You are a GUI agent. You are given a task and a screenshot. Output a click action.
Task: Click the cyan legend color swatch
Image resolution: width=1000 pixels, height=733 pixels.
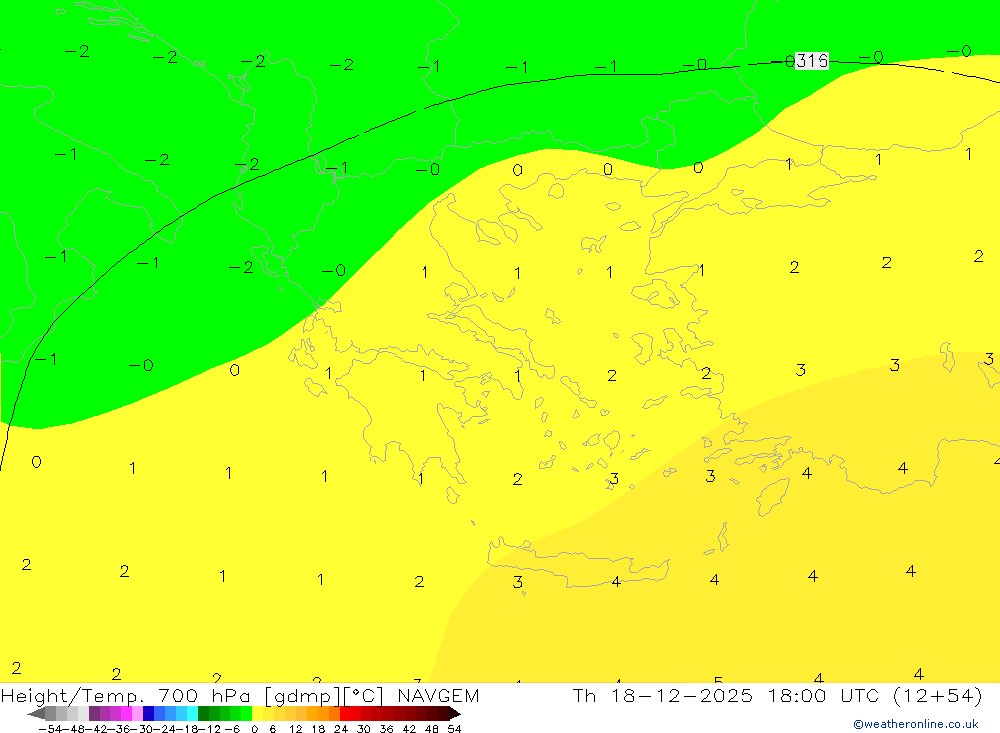tap(192, 713)
